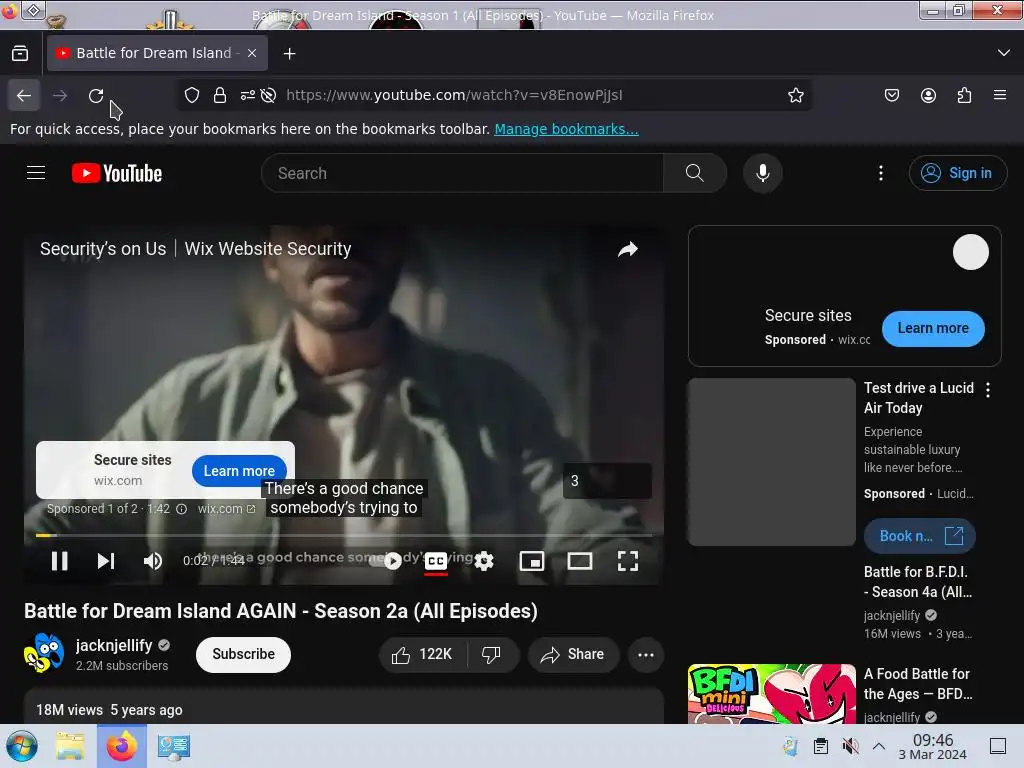Reload the current page
The width and height of the screenshot is (1024, 768).
coord(96,95)
